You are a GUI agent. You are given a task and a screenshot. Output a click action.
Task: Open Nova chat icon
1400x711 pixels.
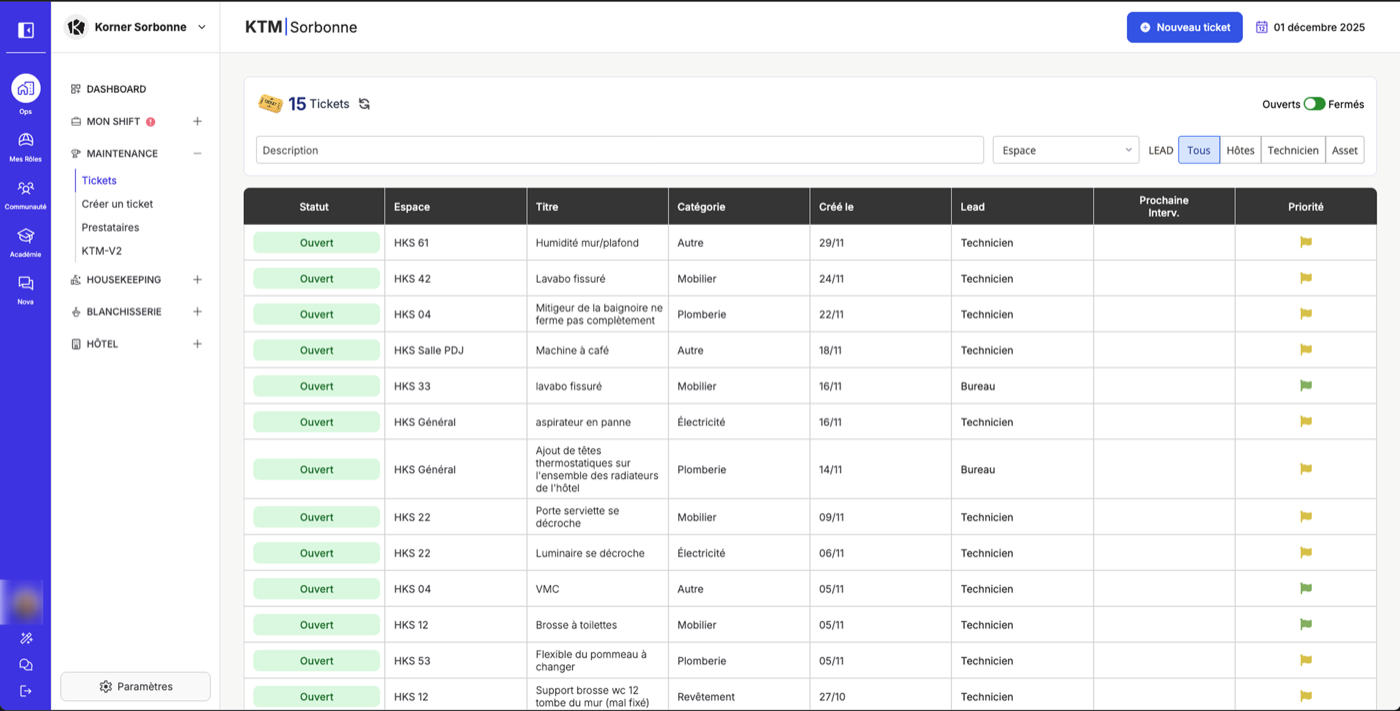tap(26, 284)
